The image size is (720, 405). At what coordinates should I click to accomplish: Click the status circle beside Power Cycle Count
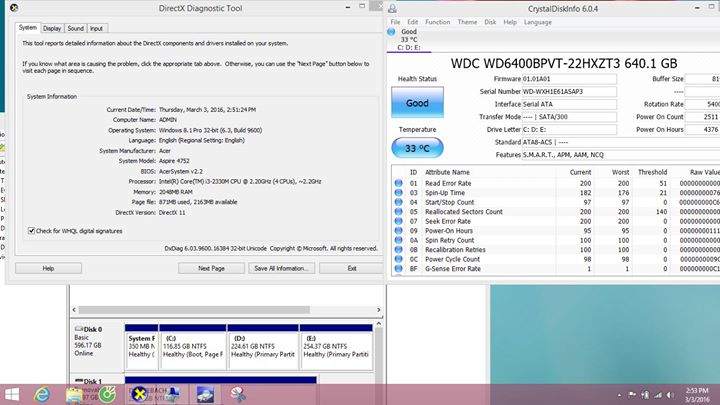click(398, 259)
